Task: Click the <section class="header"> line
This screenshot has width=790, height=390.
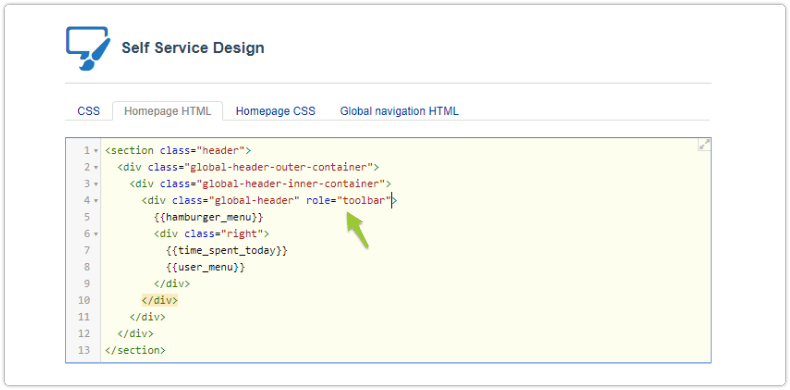Action: [x=178, y=151]
